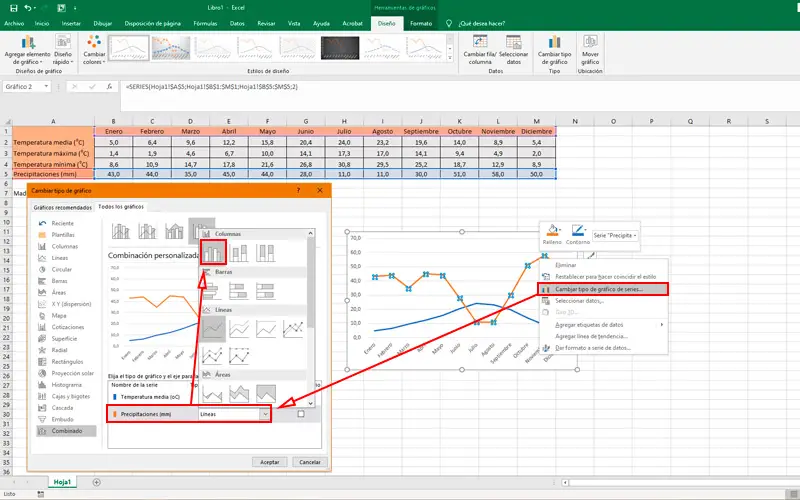Viewport: 800px width, 500px height.
Task: Select first clustered column-line combo subtype
Action: pyautogui.click(x=121, y=231)
